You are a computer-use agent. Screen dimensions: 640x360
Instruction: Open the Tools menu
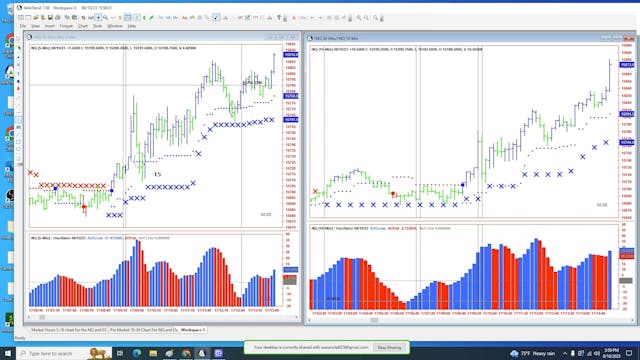[97, 26]
